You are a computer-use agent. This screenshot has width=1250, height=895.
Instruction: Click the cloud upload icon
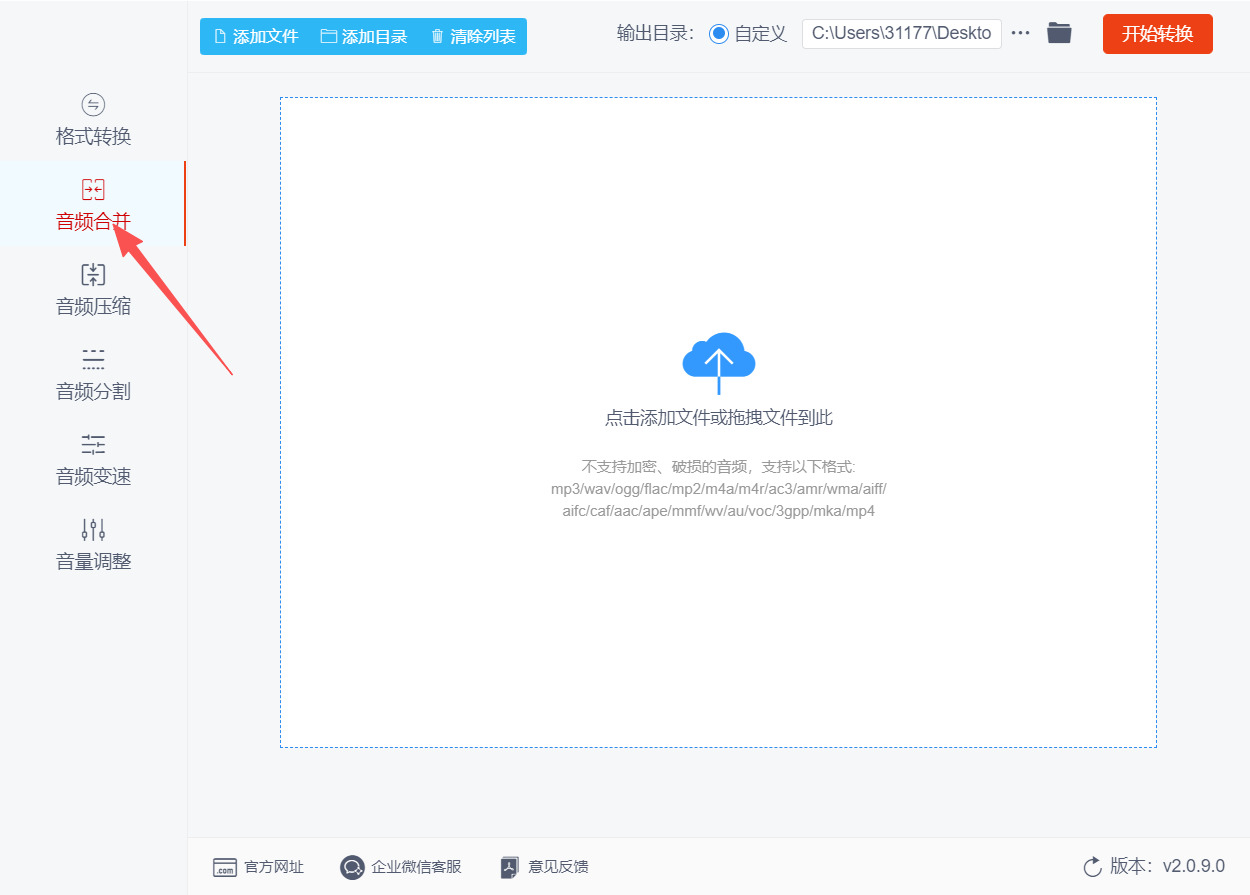tap(718, 363)
